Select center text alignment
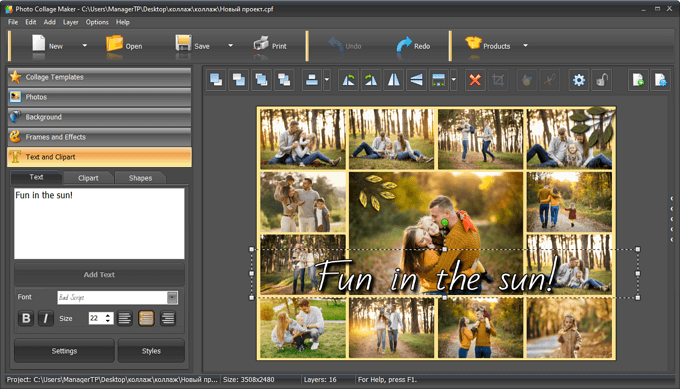This screenshot has width=680, height=389. click(x=146, y=318)
